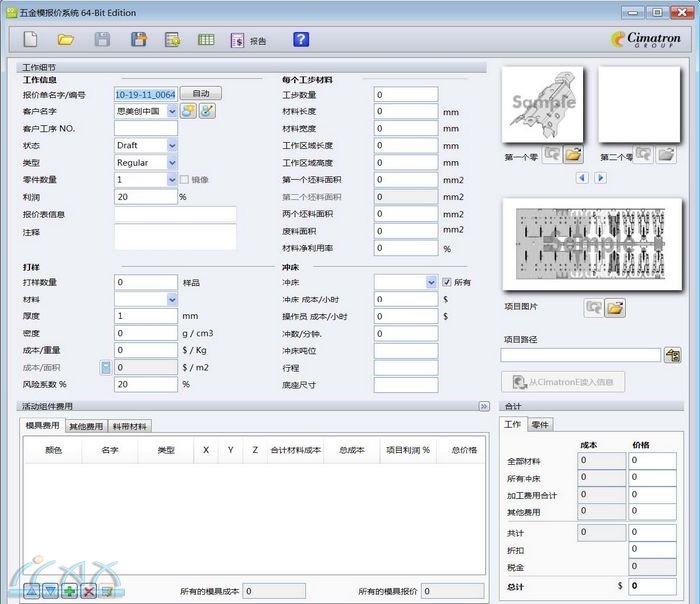This screenshot has width=700, height=604.
Task: Expand the 状态 Draft dropdown
Action: click(x=172, y=146)
